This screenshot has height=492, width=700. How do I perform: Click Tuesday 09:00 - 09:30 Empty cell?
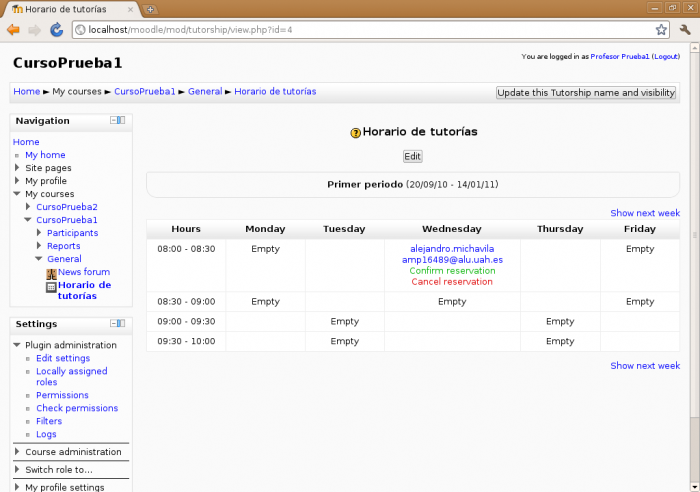pos(344,321)
